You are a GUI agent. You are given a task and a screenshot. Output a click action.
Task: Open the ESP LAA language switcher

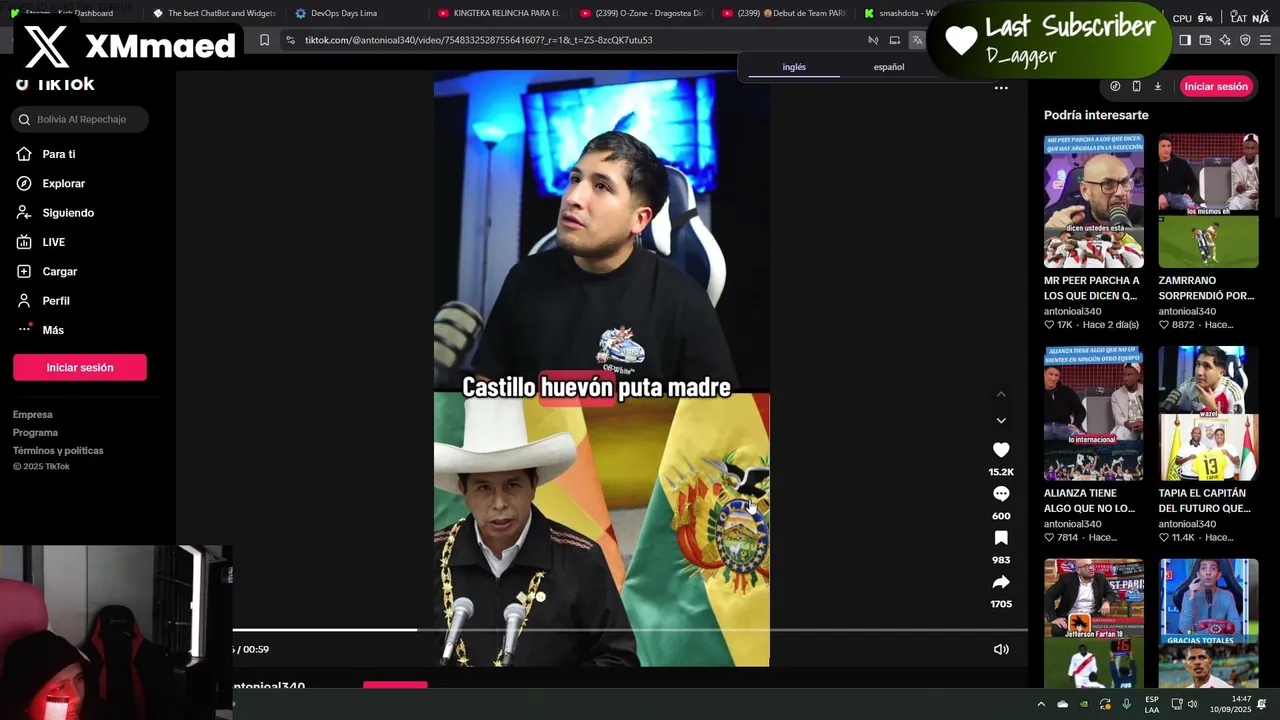[x=1152, y=704]
